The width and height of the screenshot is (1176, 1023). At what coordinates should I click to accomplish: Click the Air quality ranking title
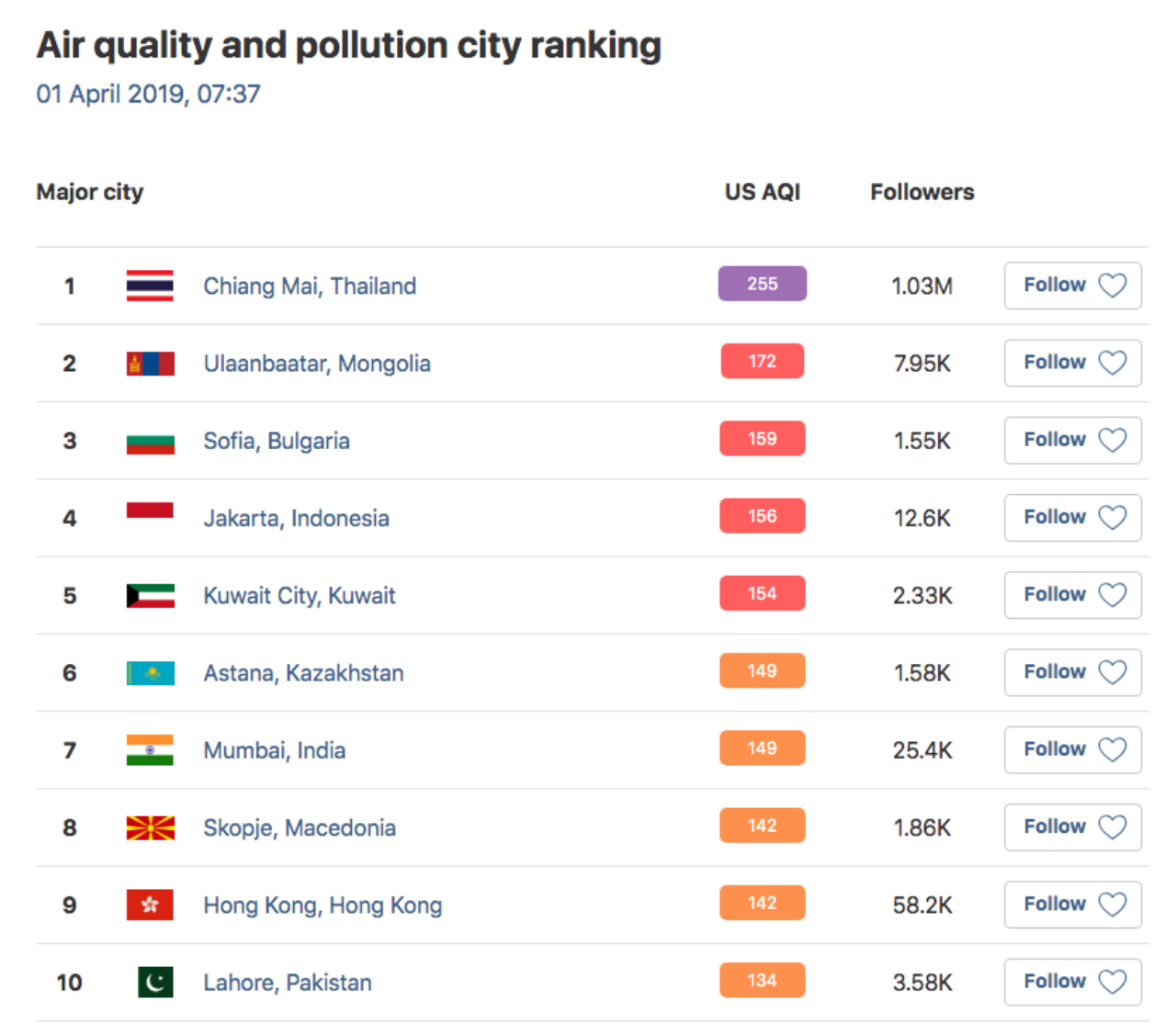[349, 46]
